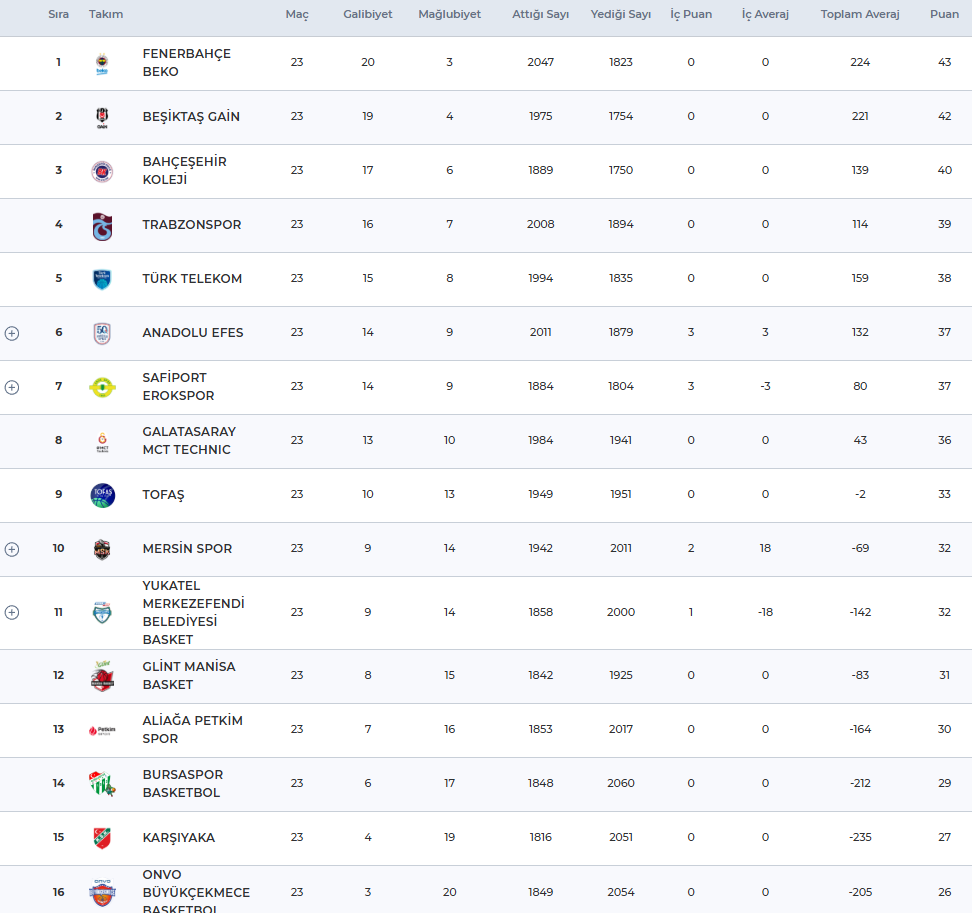This screenshot has width=972, height=913.
Task: Expand the Safiport Erokspor row details
Action: coord(12,387)
